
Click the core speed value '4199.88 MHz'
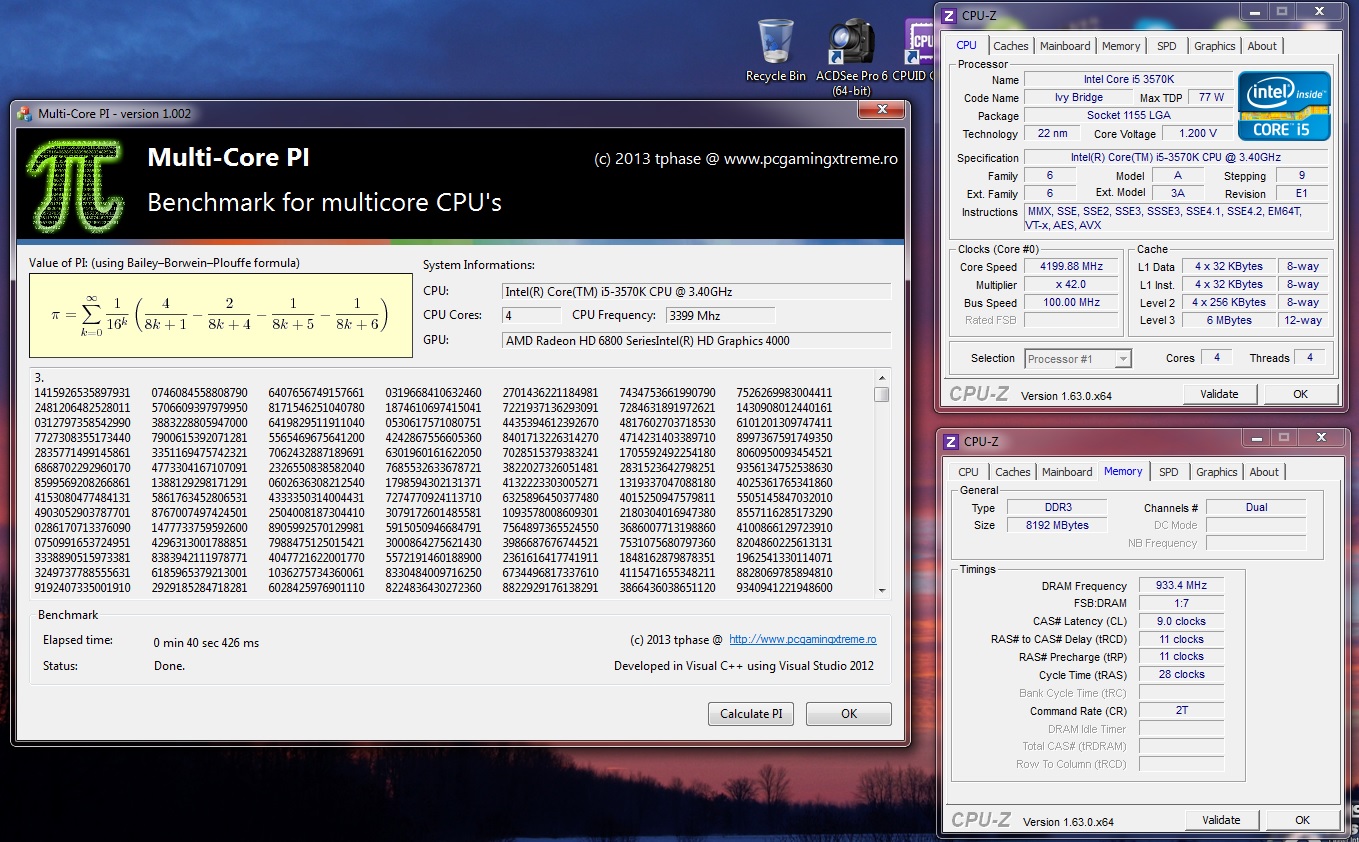coord(1071,267)
